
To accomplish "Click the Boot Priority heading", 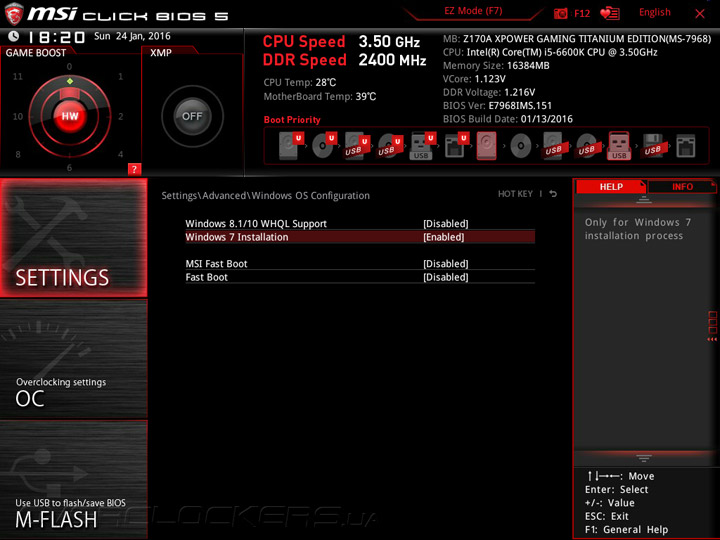I will [292, 119].
